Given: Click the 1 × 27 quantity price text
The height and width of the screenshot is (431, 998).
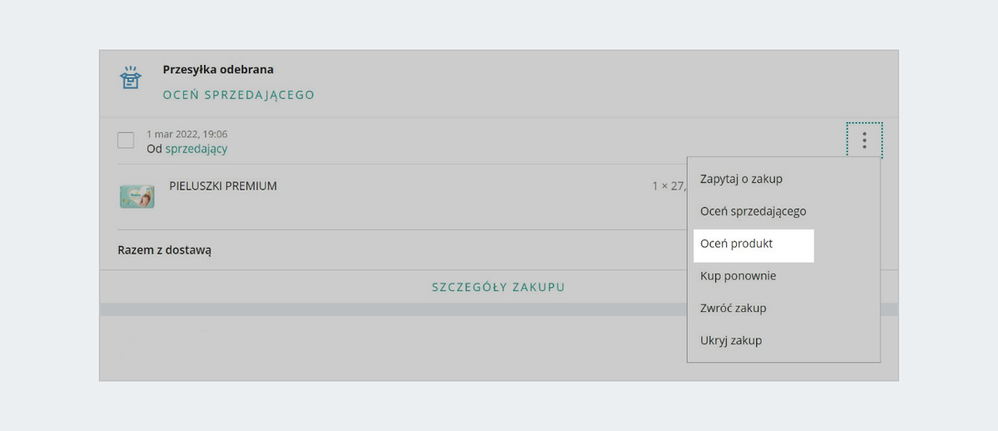Looking at the screenshot, I should point(667,186).
